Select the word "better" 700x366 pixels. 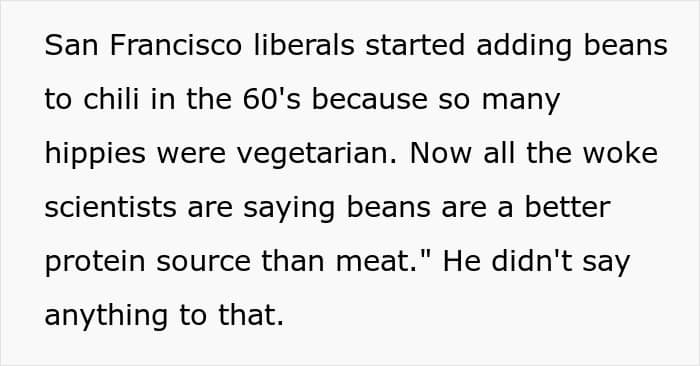[x=567, y=207]
